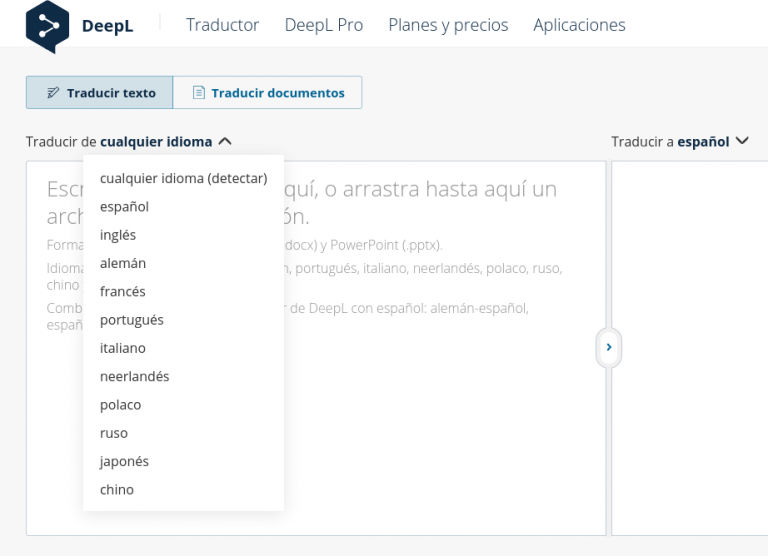
Task: Click the arrow icon between translation panels
Action: click(x=609, y=347)
